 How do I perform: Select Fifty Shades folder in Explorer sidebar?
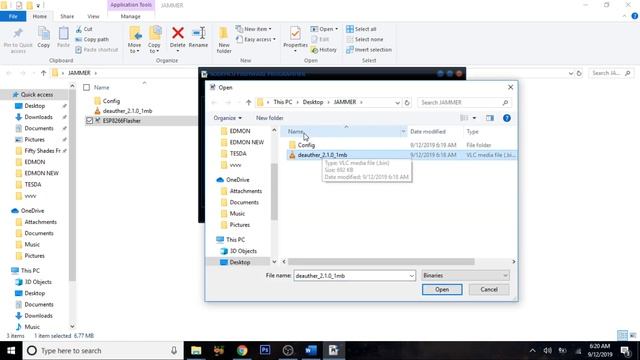pyautogui.click(x=42, y=151)
